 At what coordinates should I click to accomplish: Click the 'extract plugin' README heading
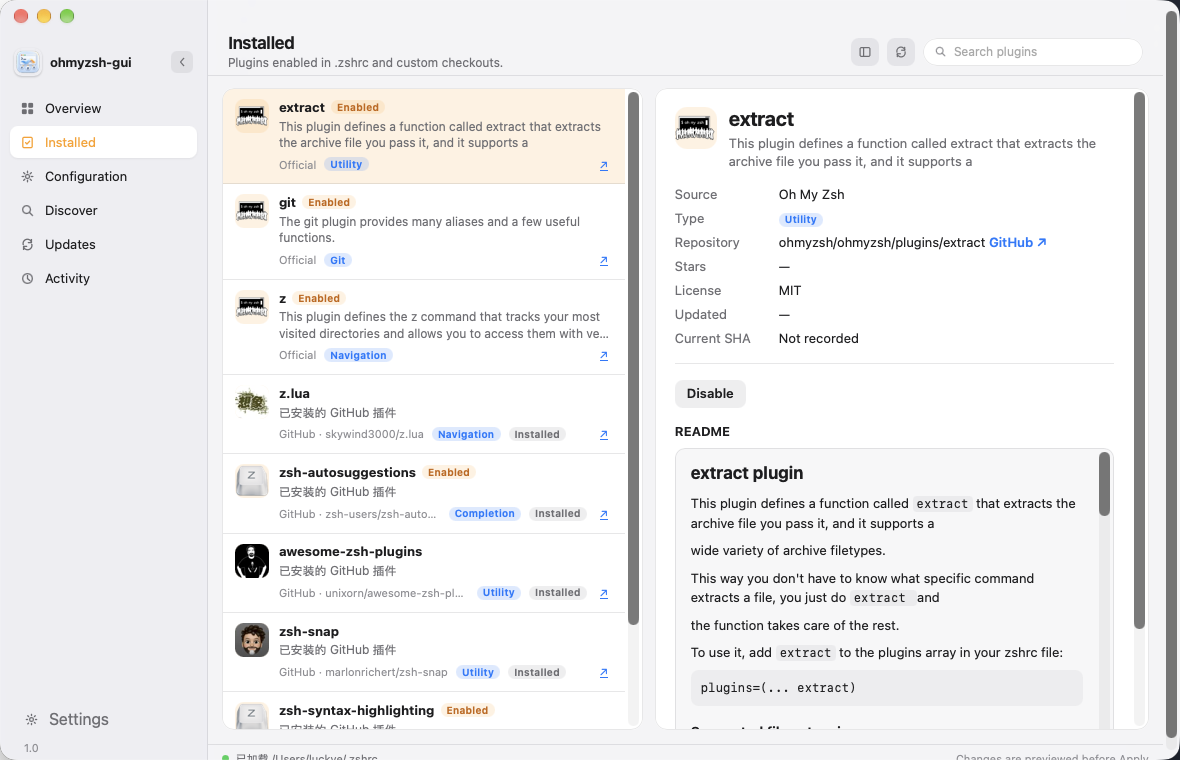747,473
